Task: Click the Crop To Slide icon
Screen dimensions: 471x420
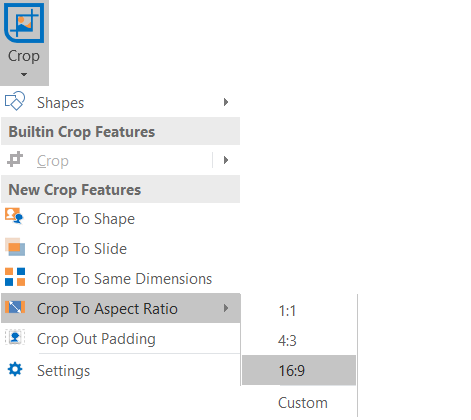Action: coord(15,247)
